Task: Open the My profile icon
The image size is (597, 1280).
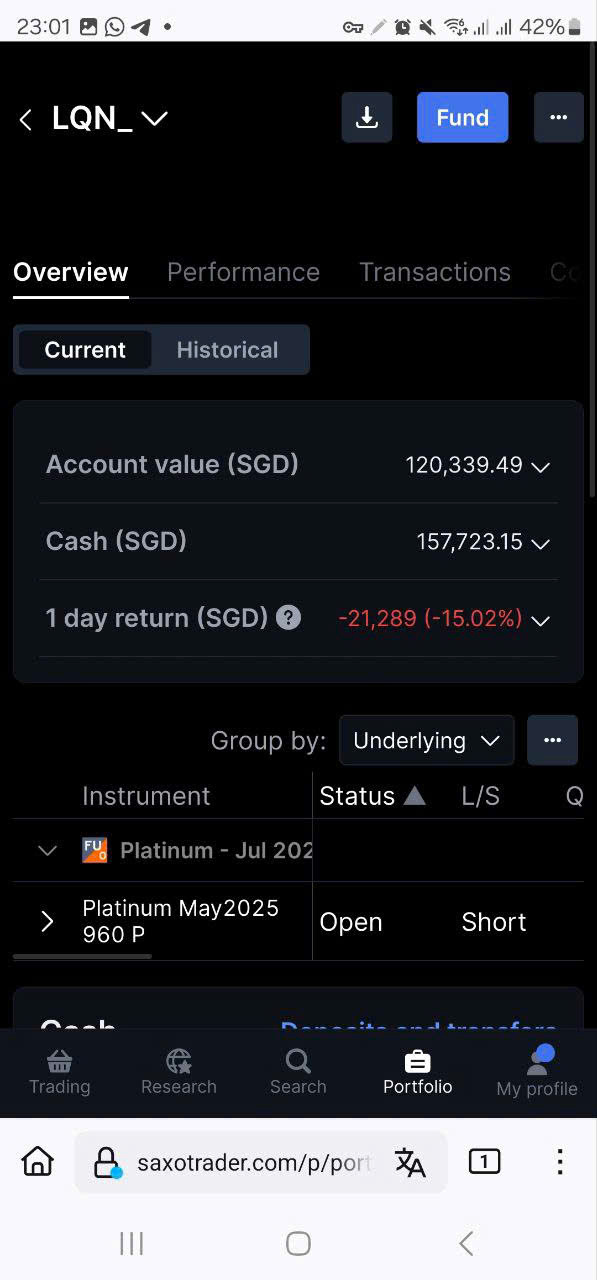Action: coord(537,1061)
